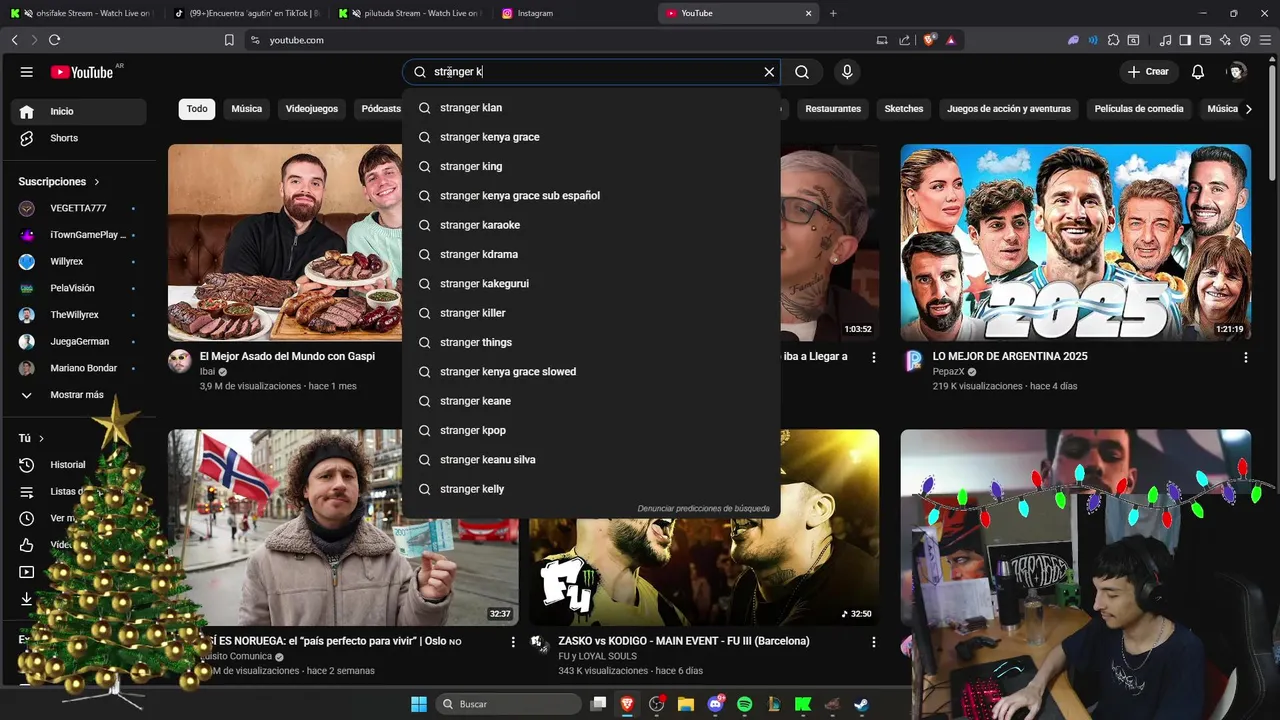Open the account avatar menu
The width and height of the screenshot is (1280, 720).
(1237, 72)
